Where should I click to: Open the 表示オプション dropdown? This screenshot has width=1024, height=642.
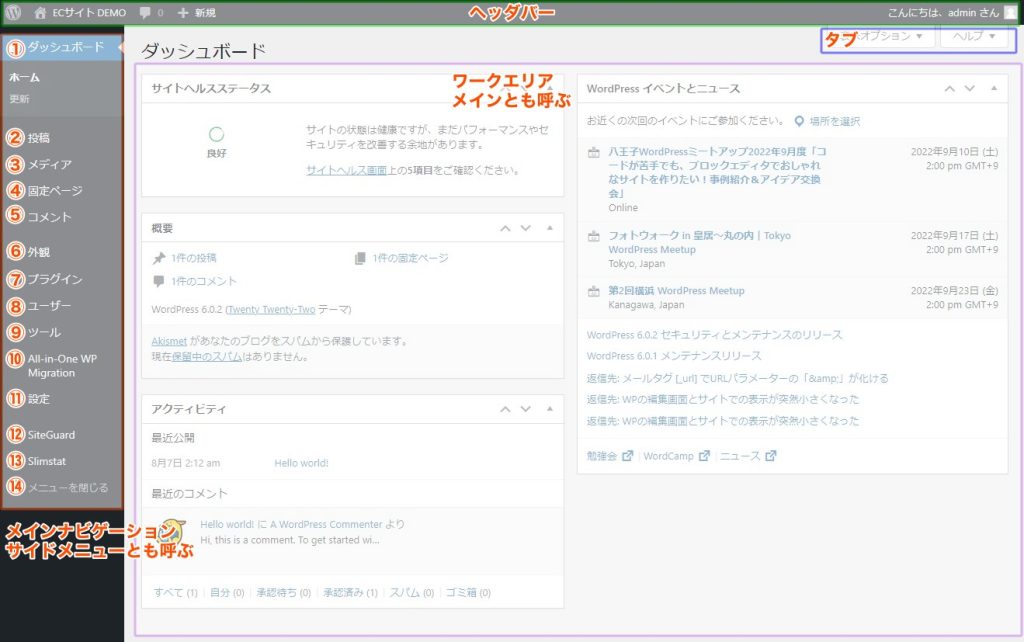click(x=880, y=37)
